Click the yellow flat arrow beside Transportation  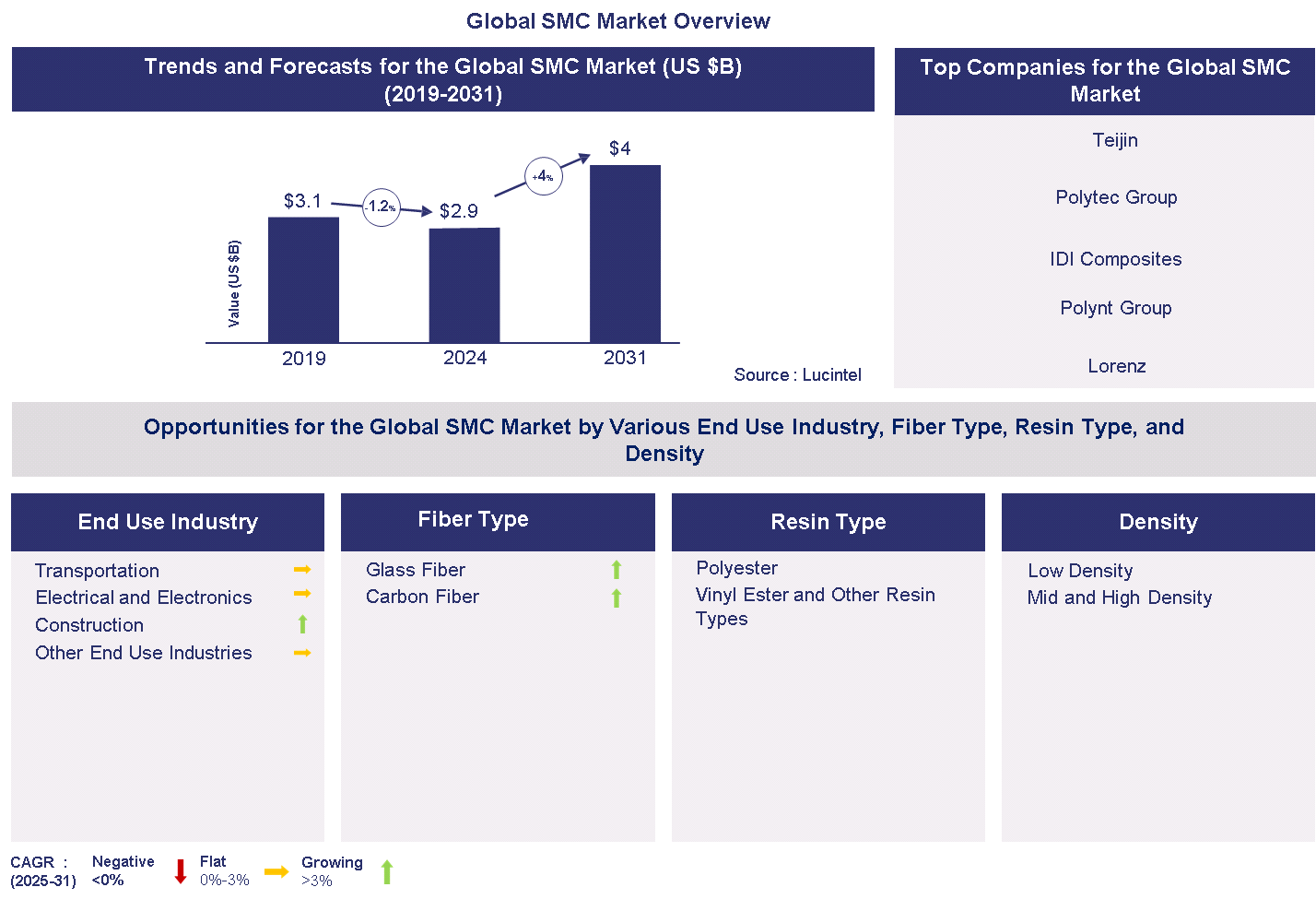tap(301, 570)
